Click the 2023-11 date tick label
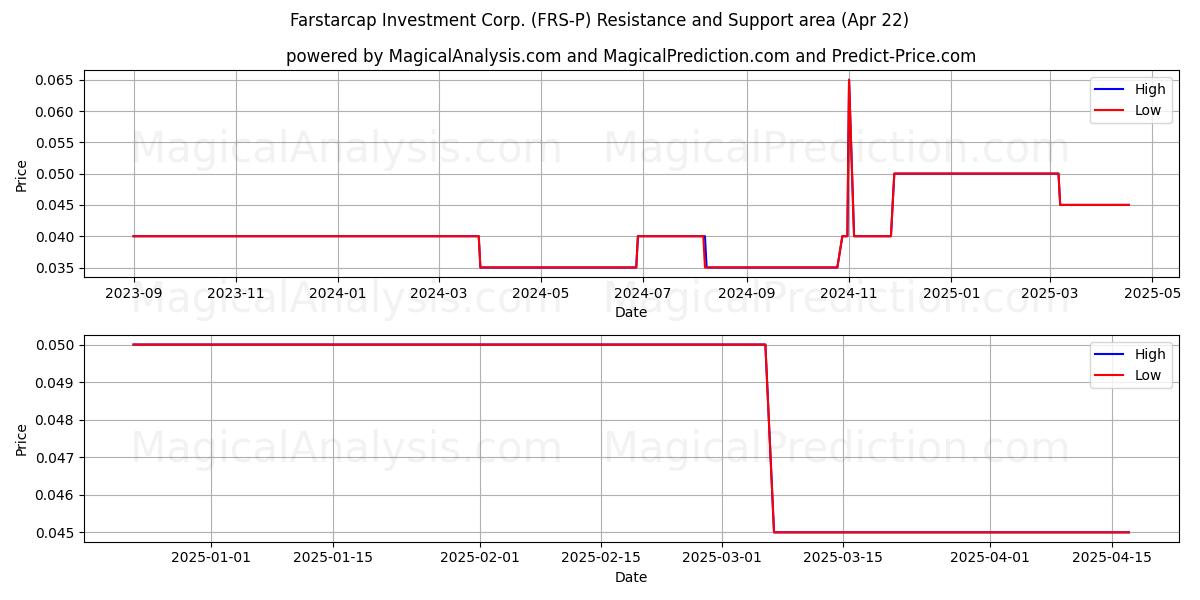 click(x=236, y=293)
